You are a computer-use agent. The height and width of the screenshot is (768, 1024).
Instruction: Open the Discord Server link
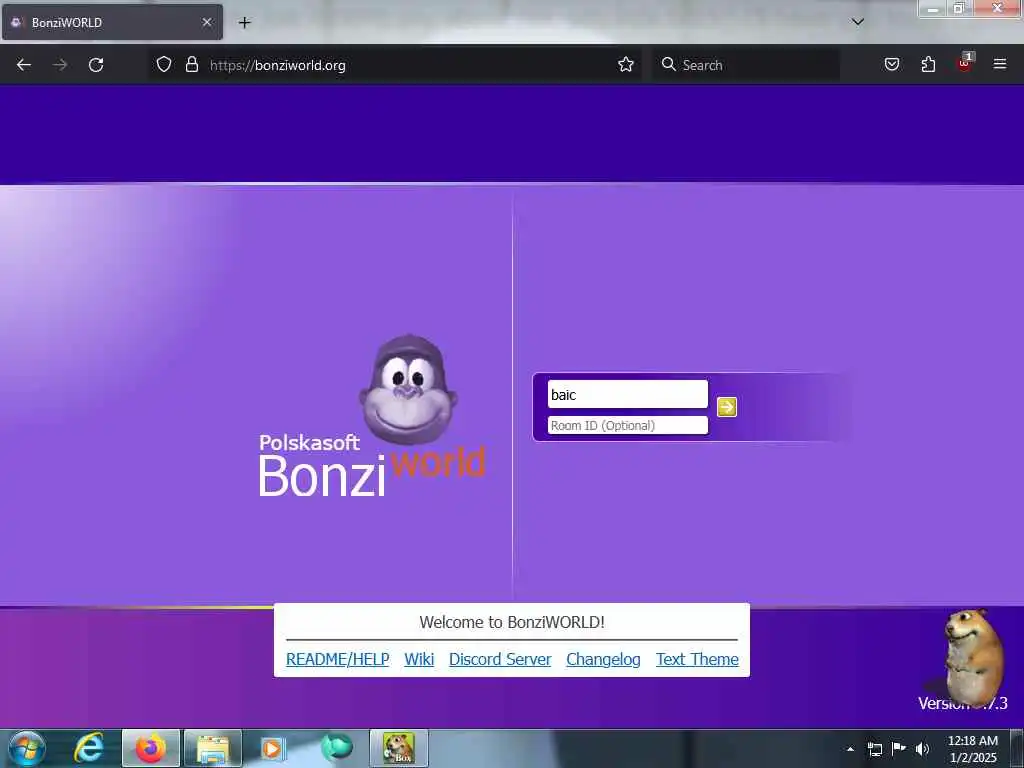(x=500, y=659)
